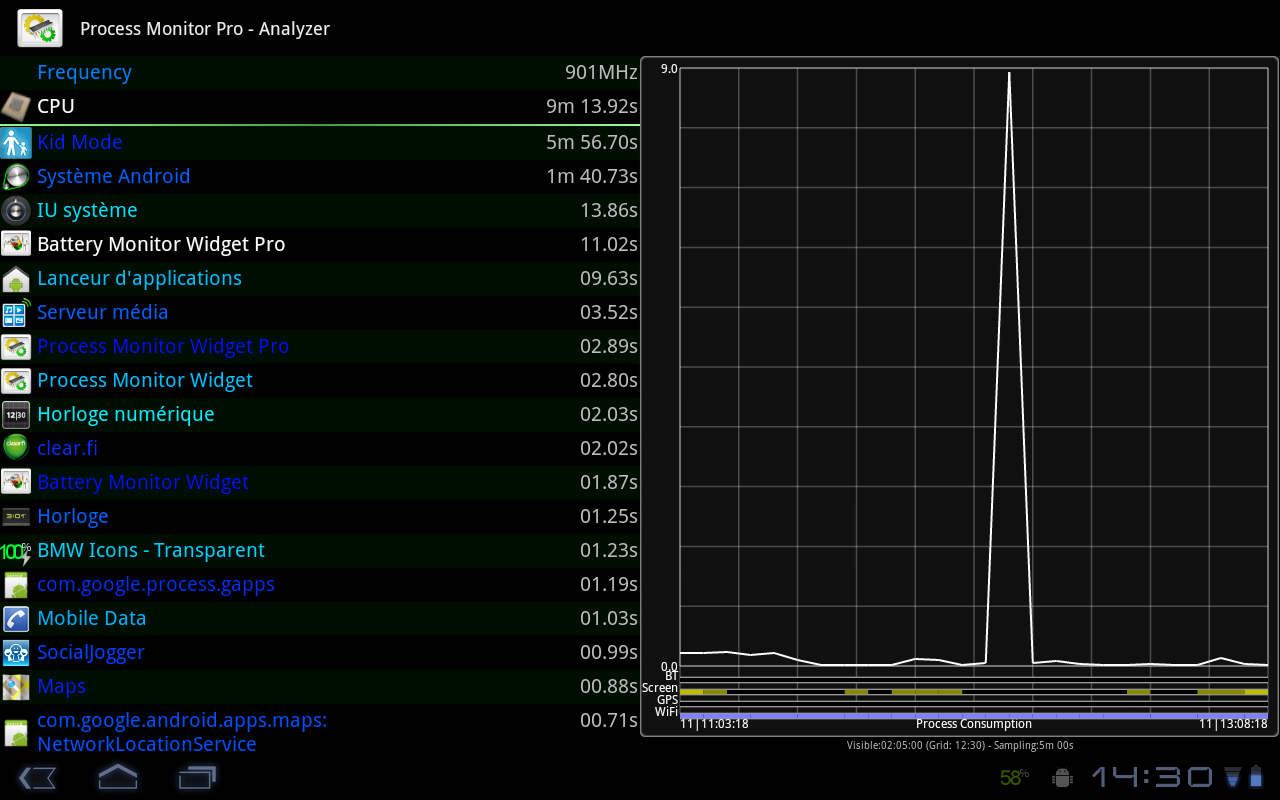Tap the Mobile Data phone icon
The image size is (1280, 800).
(x=15, y=618)
